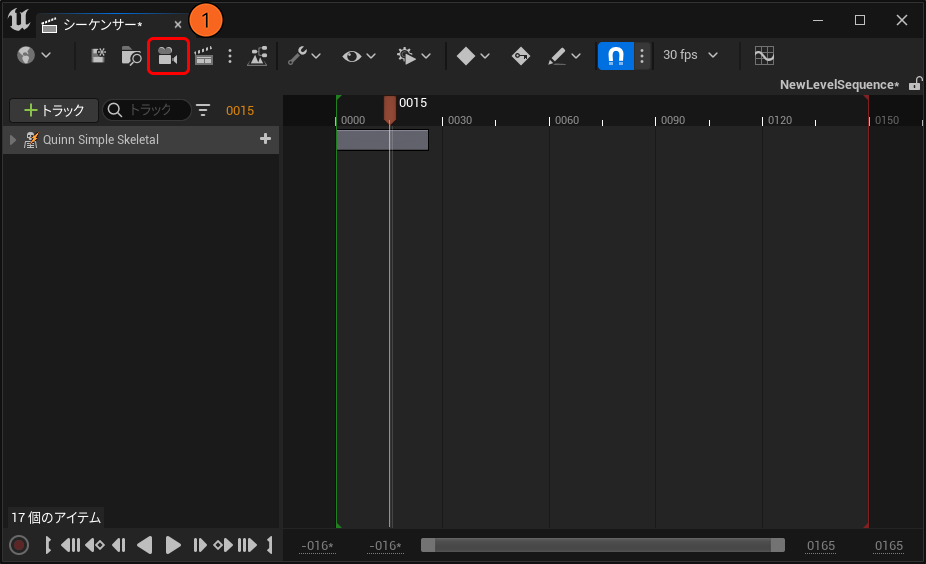This screenshot has width=926, height=564.
Task: Open the eye view options dropdown
Action: [358, 56]
